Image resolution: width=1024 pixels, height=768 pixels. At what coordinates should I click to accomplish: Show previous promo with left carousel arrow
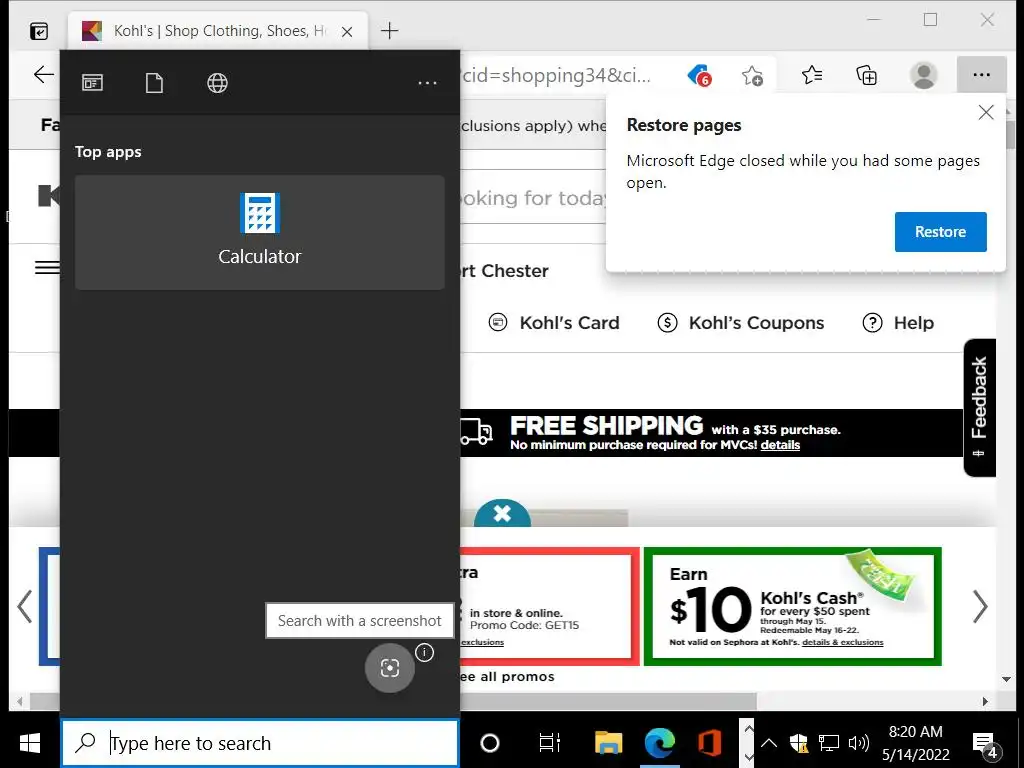tap(25, 607)
